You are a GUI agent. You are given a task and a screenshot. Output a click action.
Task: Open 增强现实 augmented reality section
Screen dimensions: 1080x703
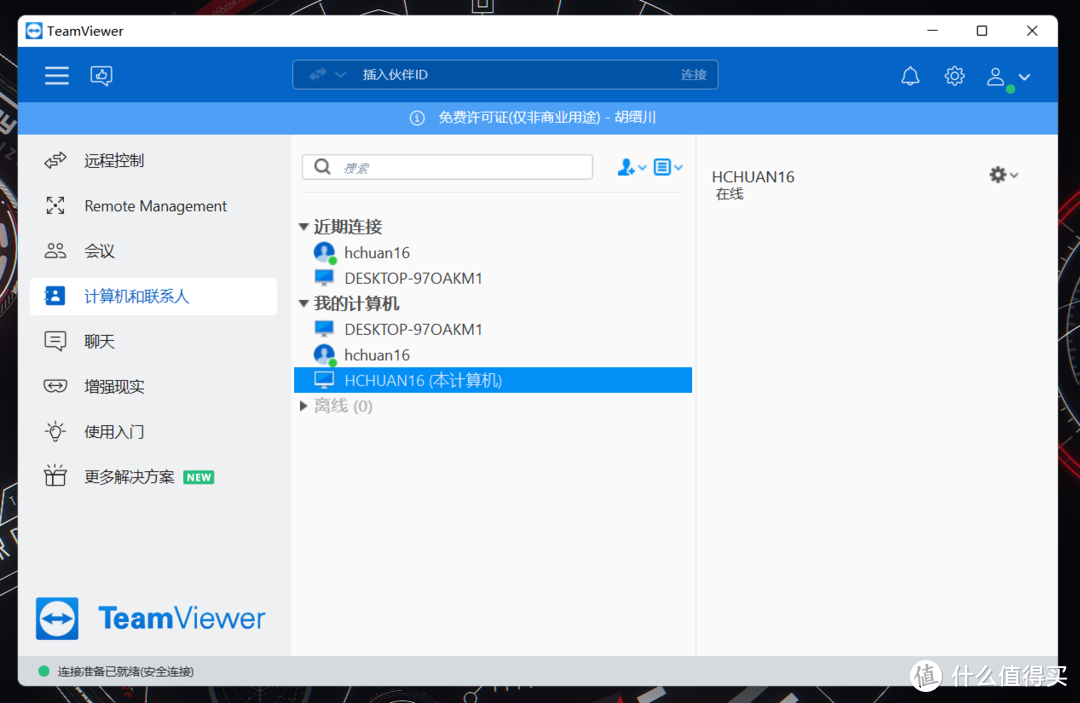[154, 386]
